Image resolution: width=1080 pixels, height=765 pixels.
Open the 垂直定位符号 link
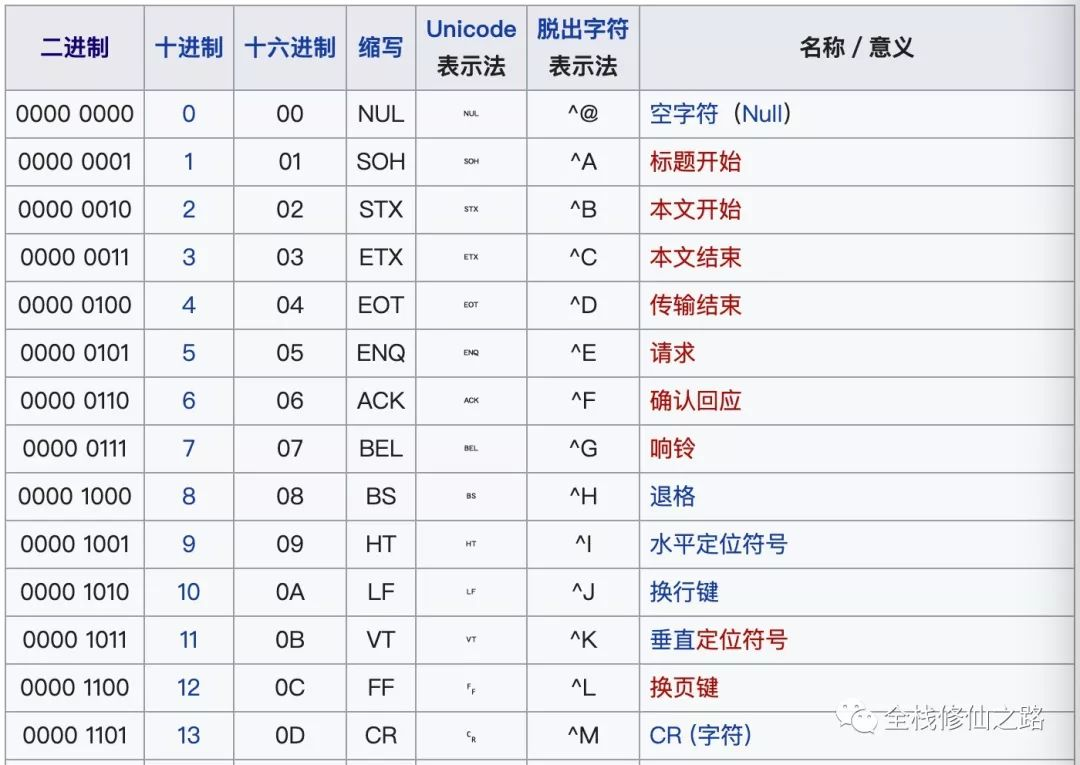pyautogui.click(x=718, y=640)
